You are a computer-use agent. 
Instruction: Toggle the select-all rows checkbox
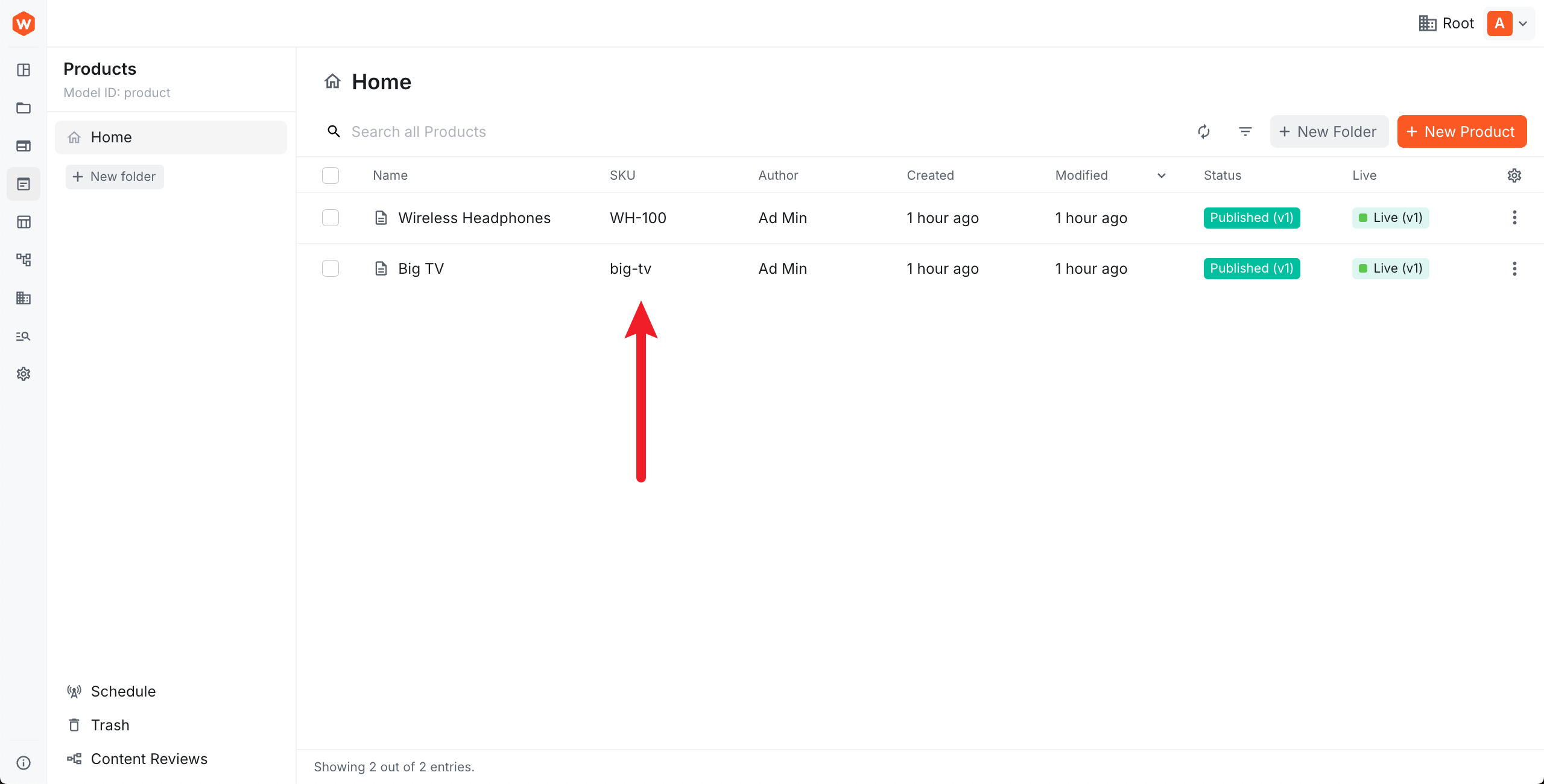click(331, 175)
